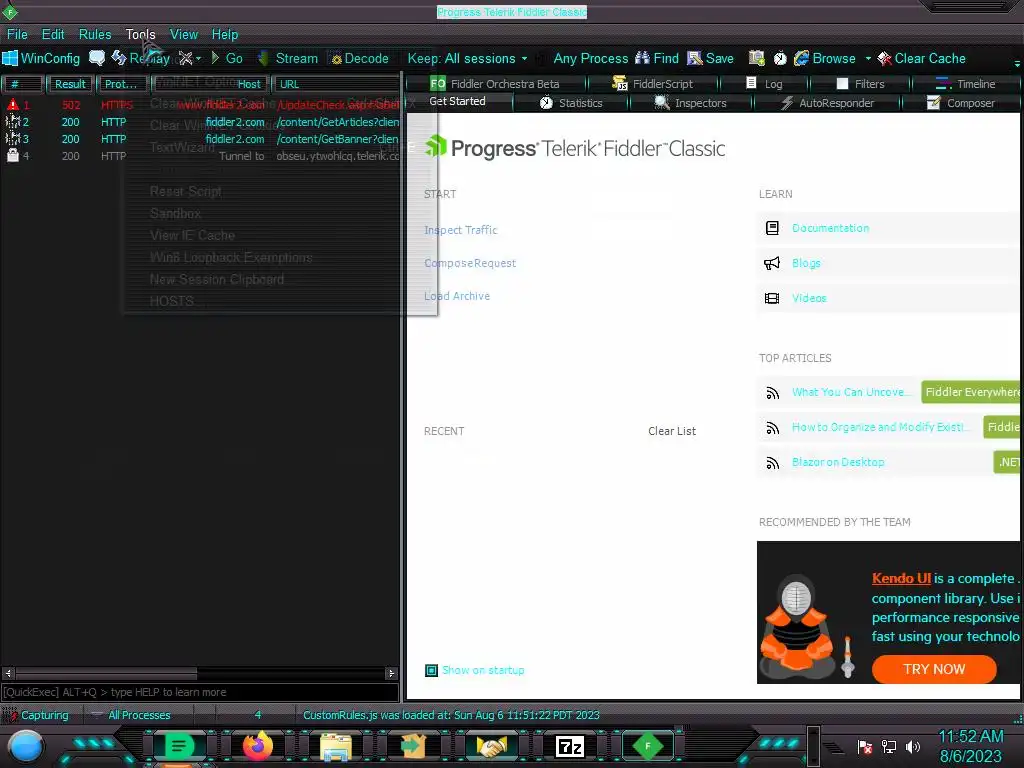
Task: Click the Browse toolbar button
Action: pos(825,58)
